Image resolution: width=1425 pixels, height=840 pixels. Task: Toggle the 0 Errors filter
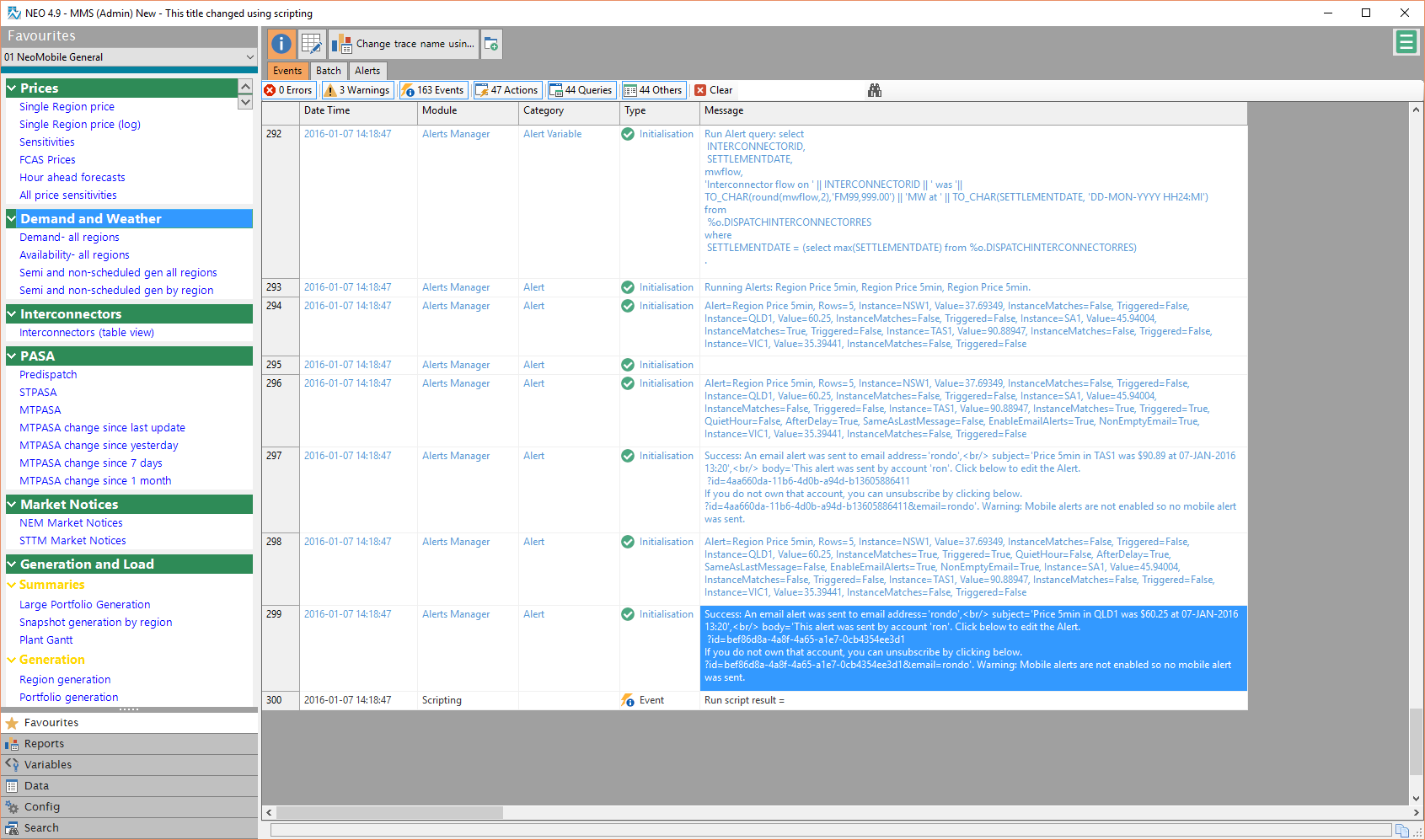[288, 90]
